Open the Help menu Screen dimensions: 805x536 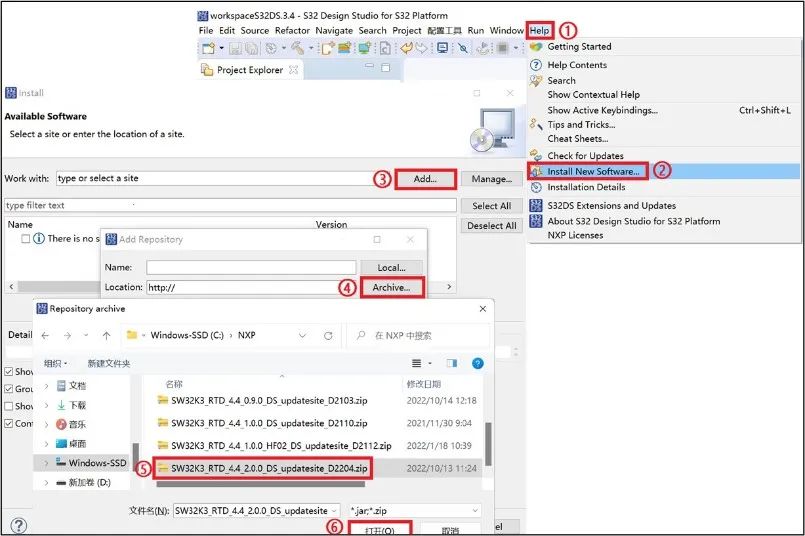[x=540, y=30]
